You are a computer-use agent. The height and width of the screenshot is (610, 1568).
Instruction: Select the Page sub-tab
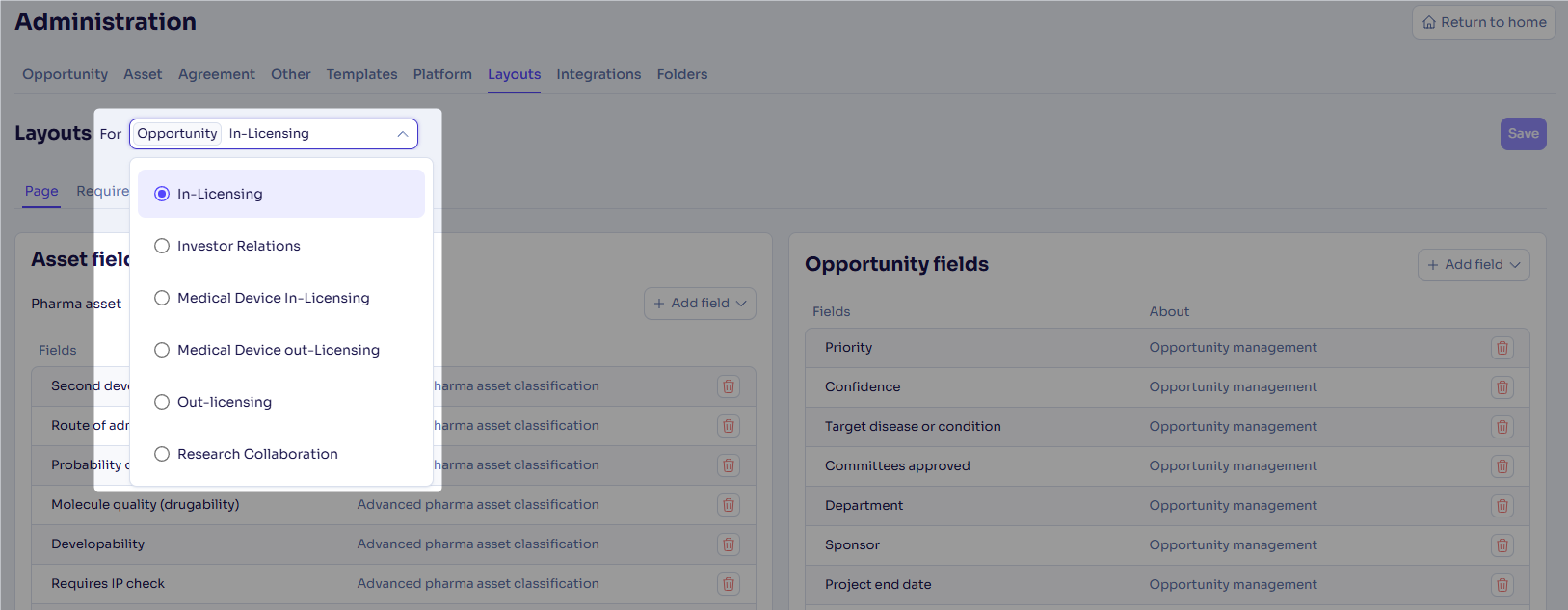(x=41, y=191)
